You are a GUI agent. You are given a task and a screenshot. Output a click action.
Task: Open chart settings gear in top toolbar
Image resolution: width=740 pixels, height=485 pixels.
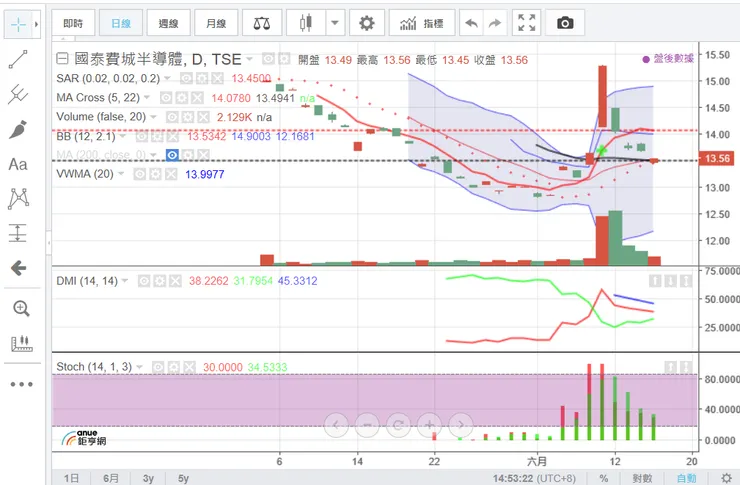pos(367,23)
